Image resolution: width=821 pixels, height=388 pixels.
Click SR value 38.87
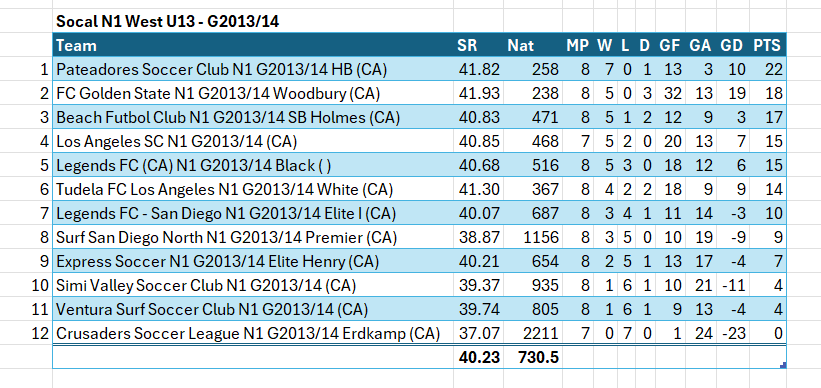pyautogui.click(x=478, y=238)
